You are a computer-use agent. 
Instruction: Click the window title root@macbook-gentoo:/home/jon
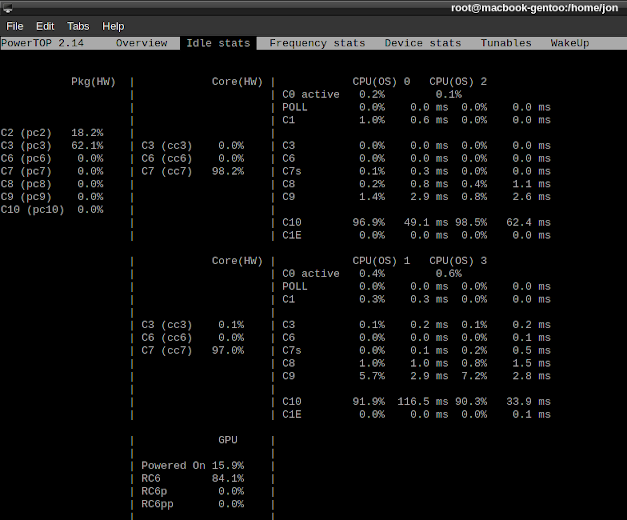pos(535,8)
